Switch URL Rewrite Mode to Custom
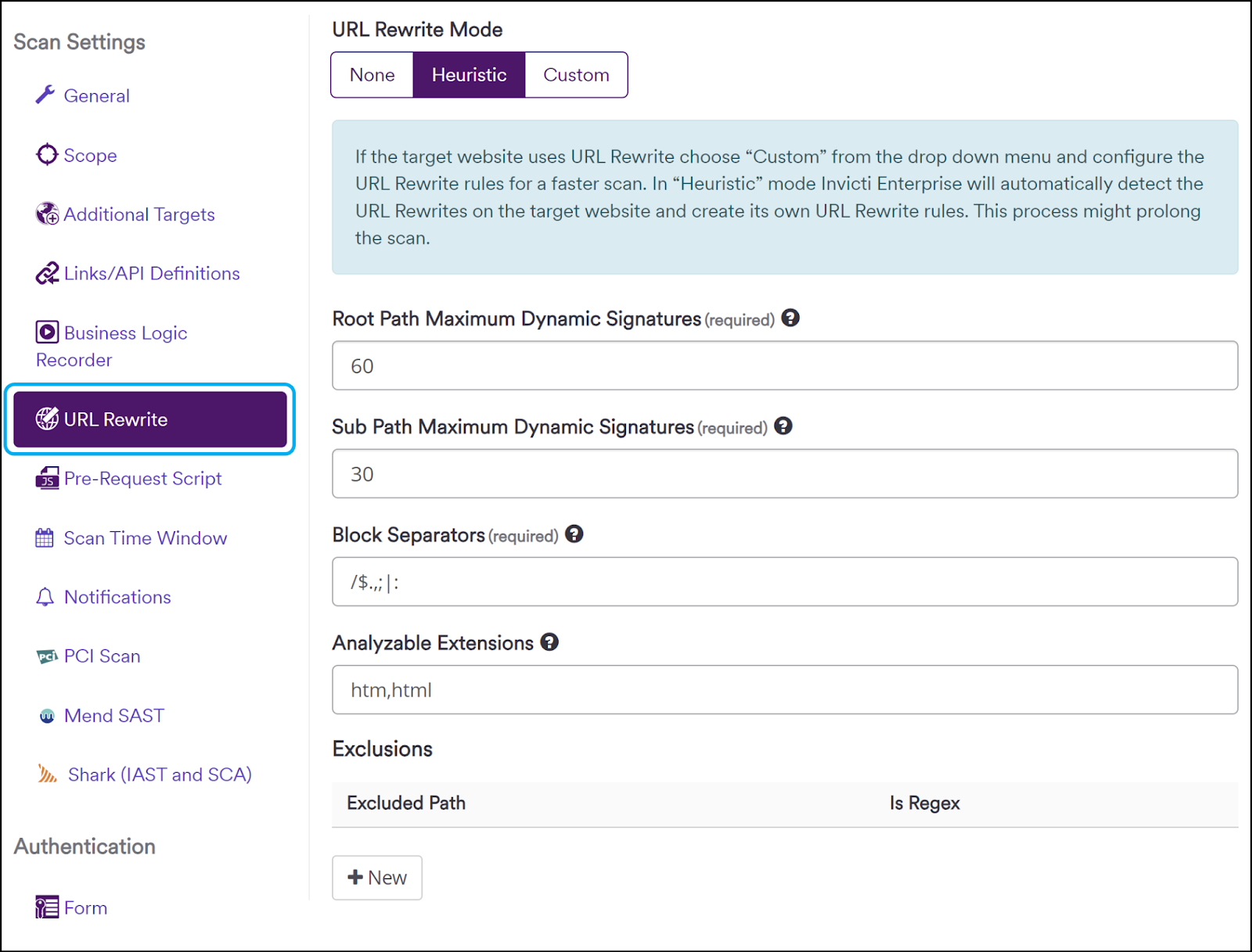Image resolution: width=1252 pixels, height=952 pixels. (x=576, y=74)
